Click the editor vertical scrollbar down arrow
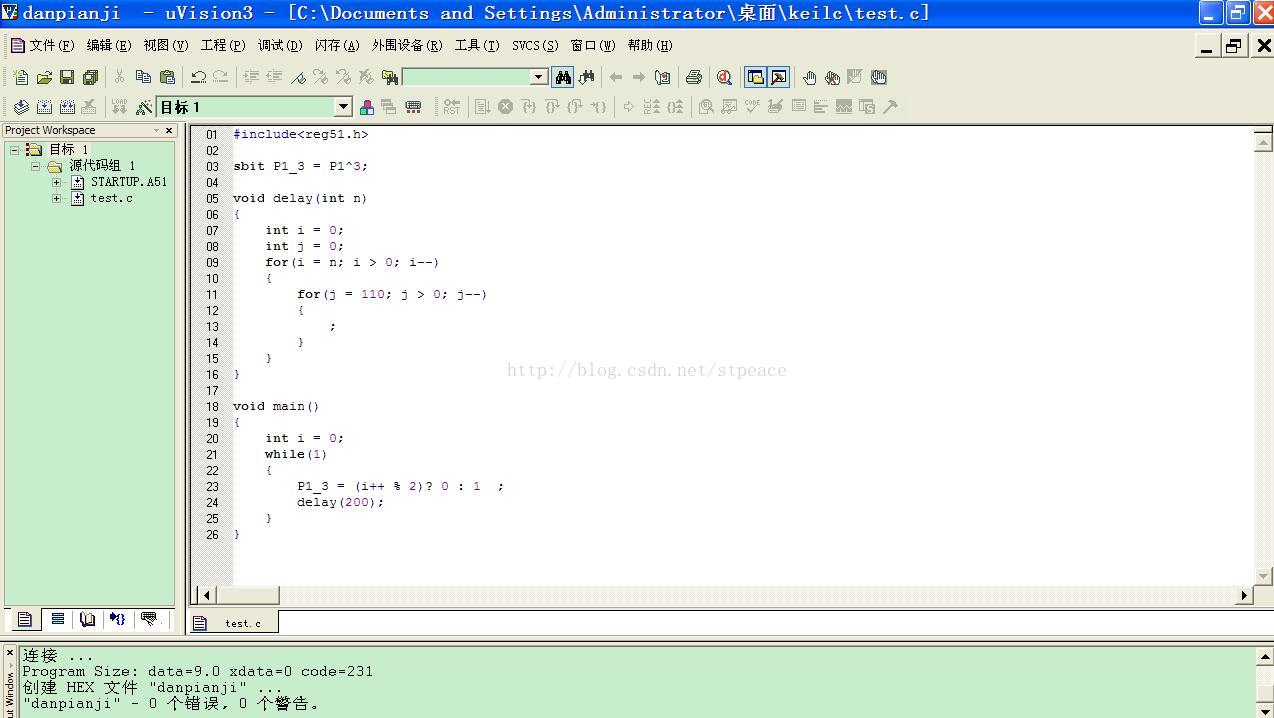 point(1263,576)
